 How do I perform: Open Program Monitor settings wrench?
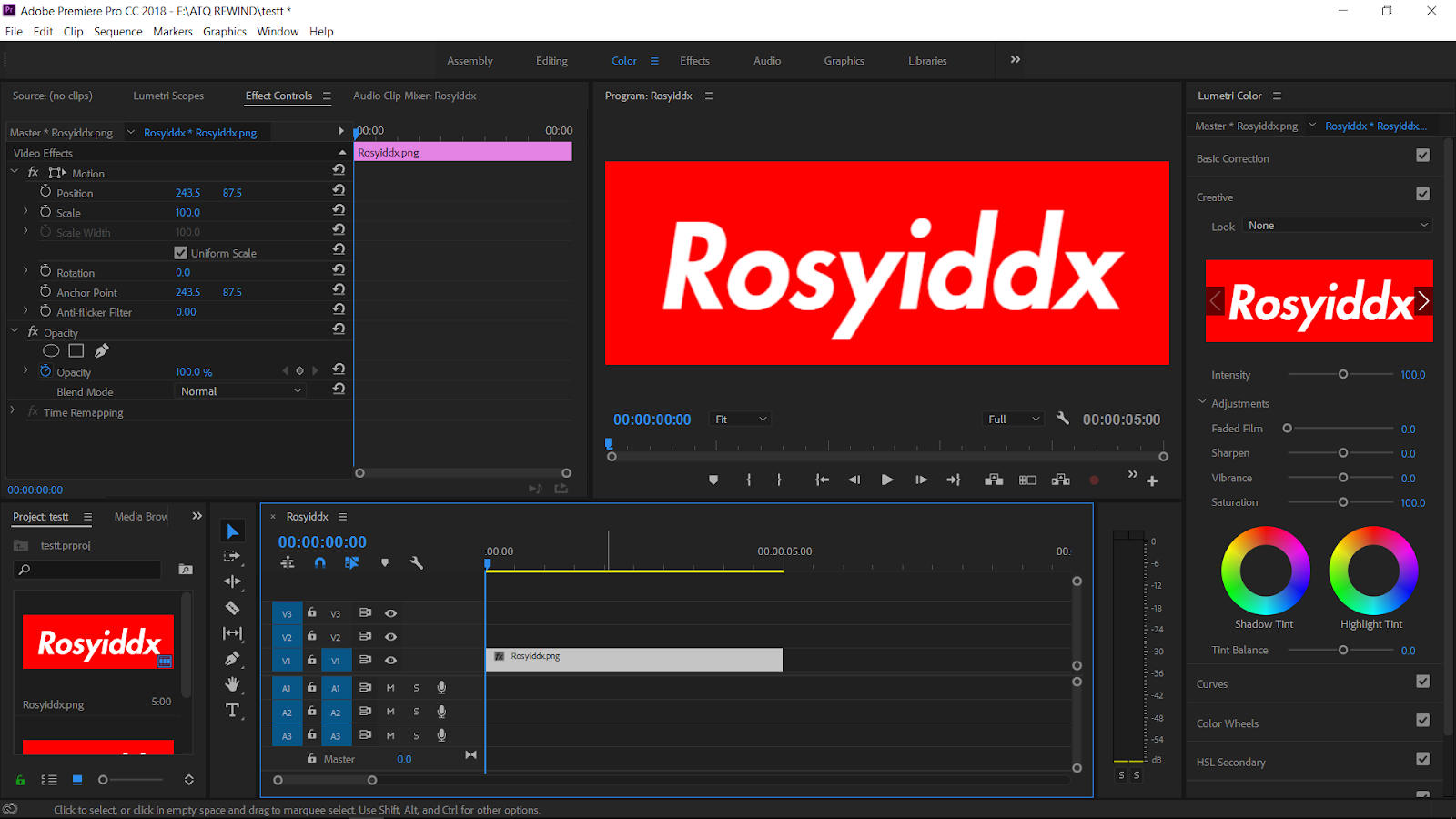coord(1062,419)
